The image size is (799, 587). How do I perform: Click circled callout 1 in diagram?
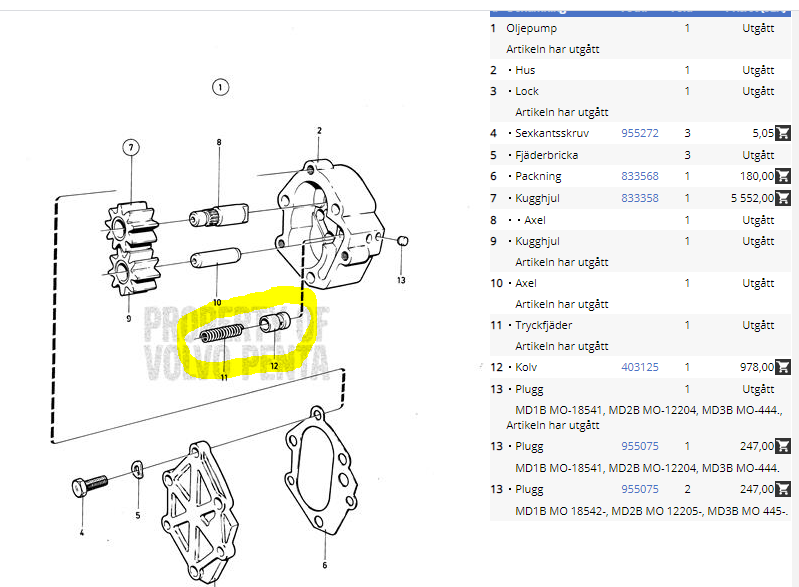tap(220, 87)
